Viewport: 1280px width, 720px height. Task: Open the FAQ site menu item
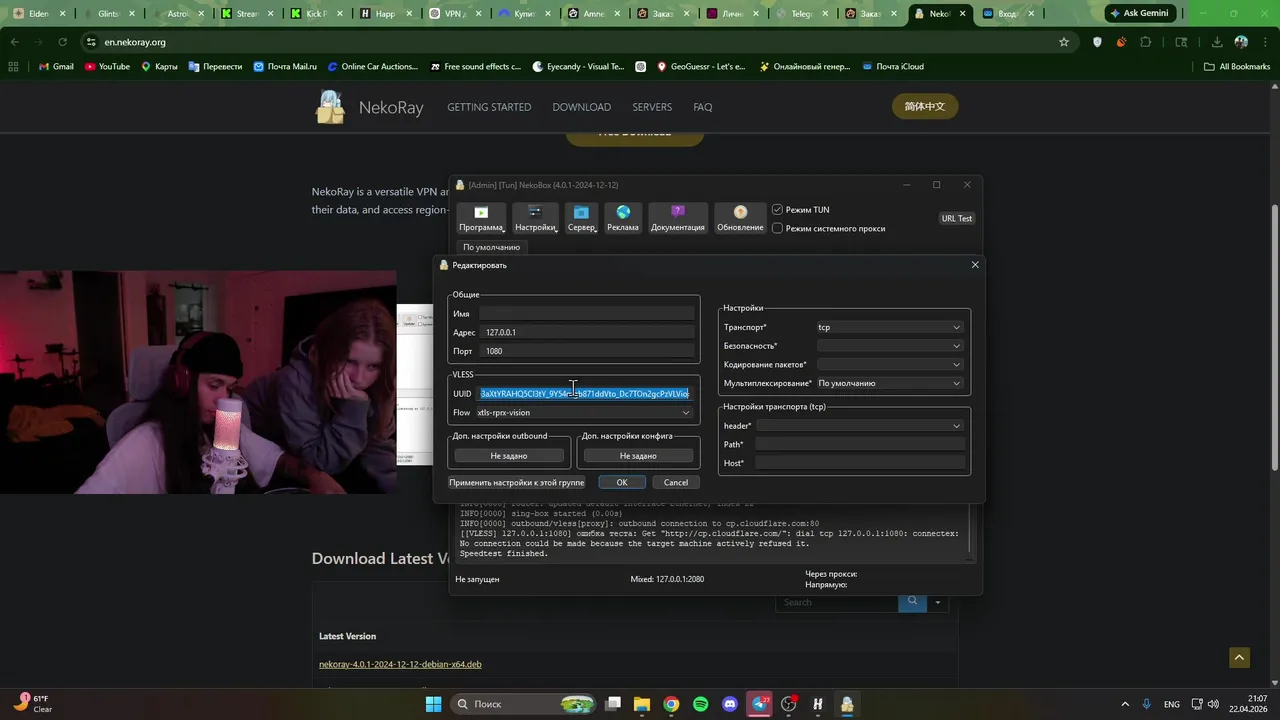(703, 107)
